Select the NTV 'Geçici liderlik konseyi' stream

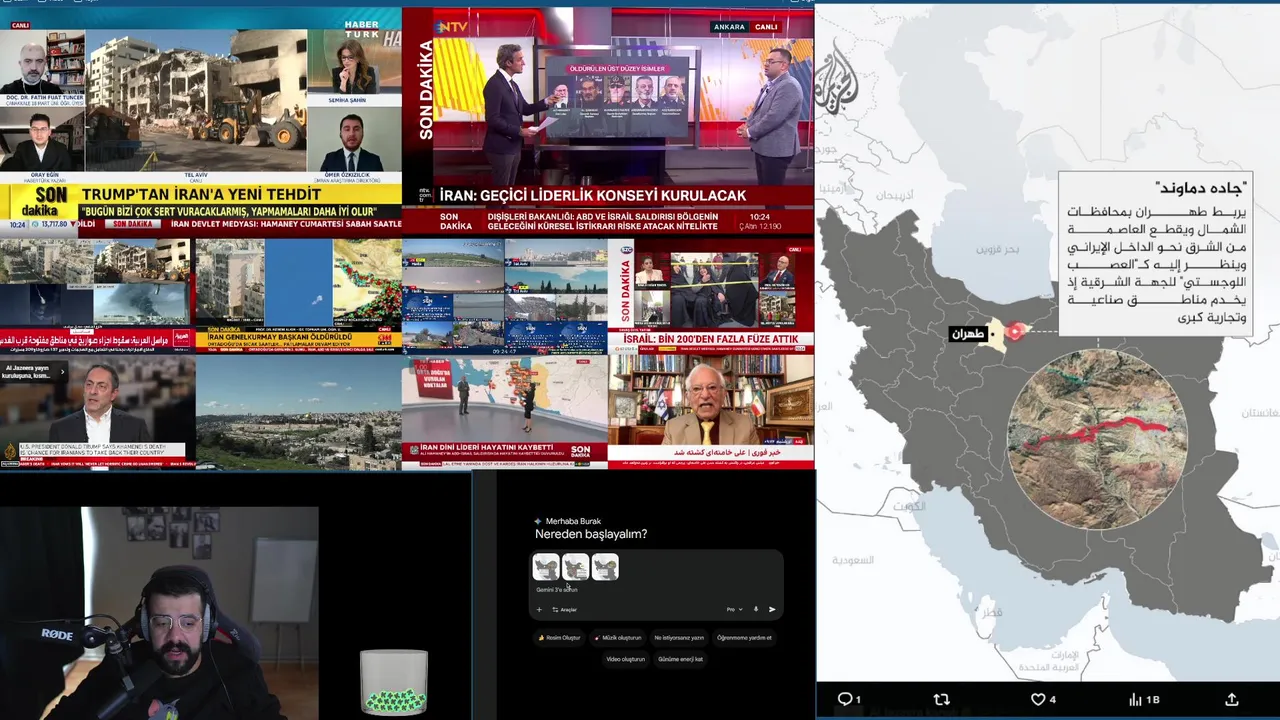tap(608, 120)
